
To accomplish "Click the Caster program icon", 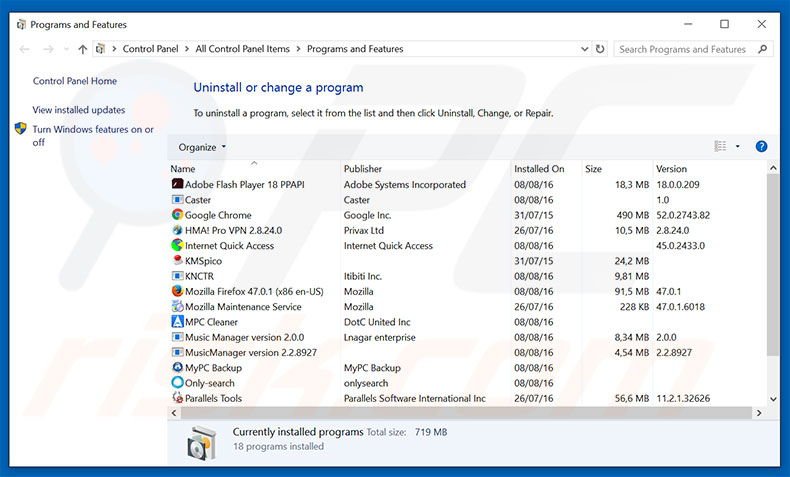I will pos(177,199).
